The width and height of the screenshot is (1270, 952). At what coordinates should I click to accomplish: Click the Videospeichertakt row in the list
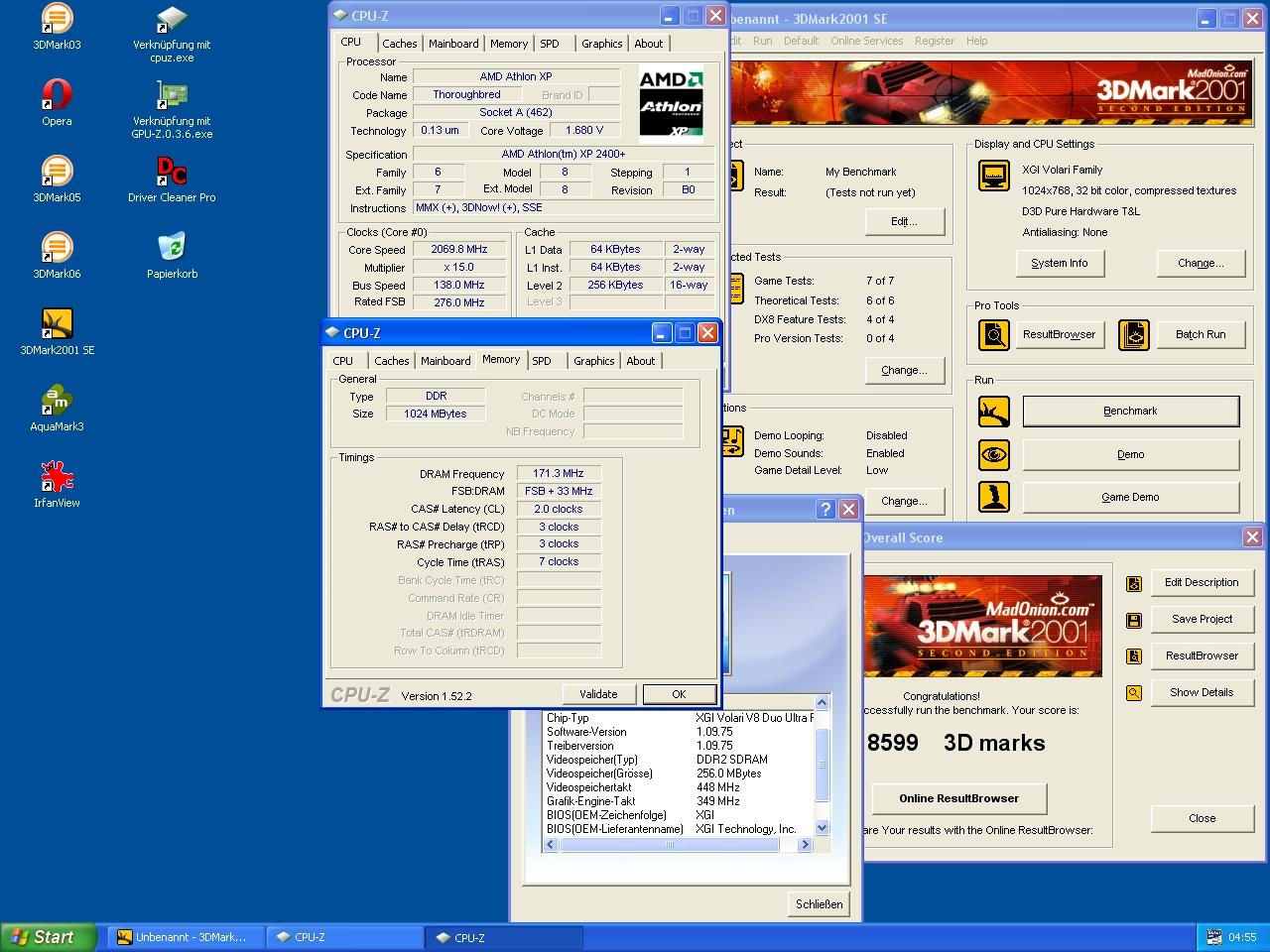(x=679, y=787)
